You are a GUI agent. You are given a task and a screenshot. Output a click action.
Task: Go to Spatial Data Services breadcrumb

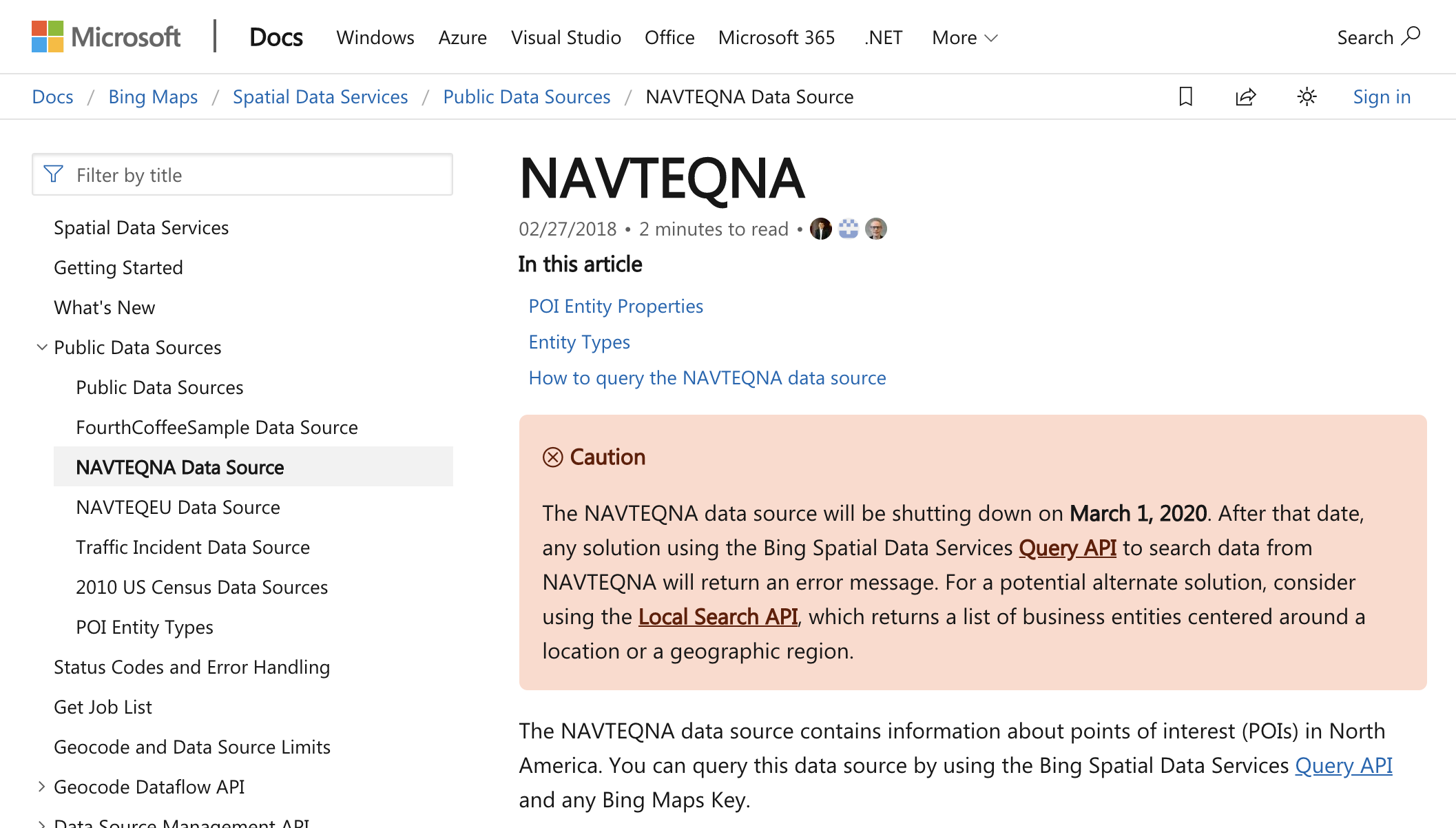click(x=320, y=96)
